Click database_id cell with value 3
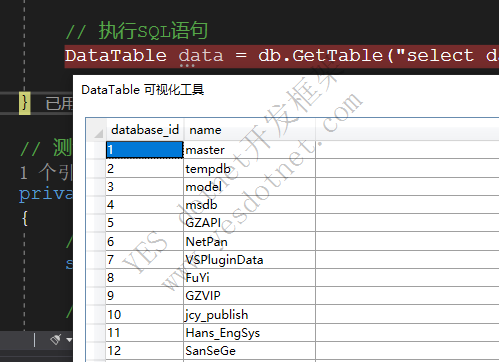499x362 pixels. (145, 187)
